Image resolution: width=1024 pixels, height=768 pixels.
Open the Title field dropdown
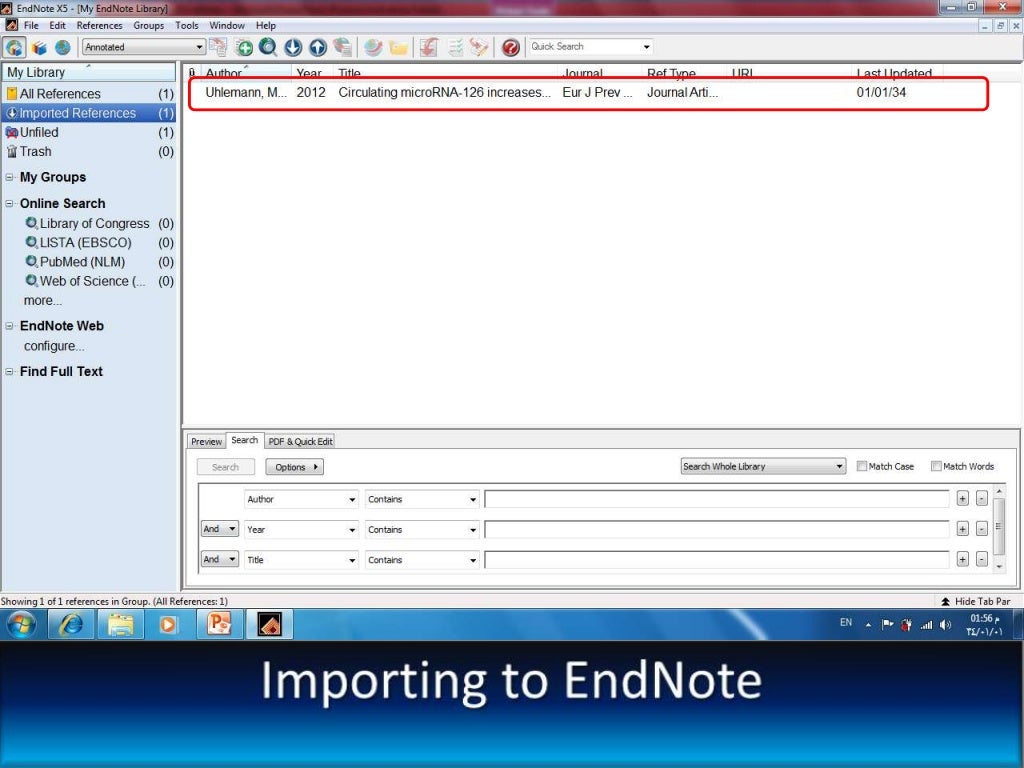coord(301,560)
